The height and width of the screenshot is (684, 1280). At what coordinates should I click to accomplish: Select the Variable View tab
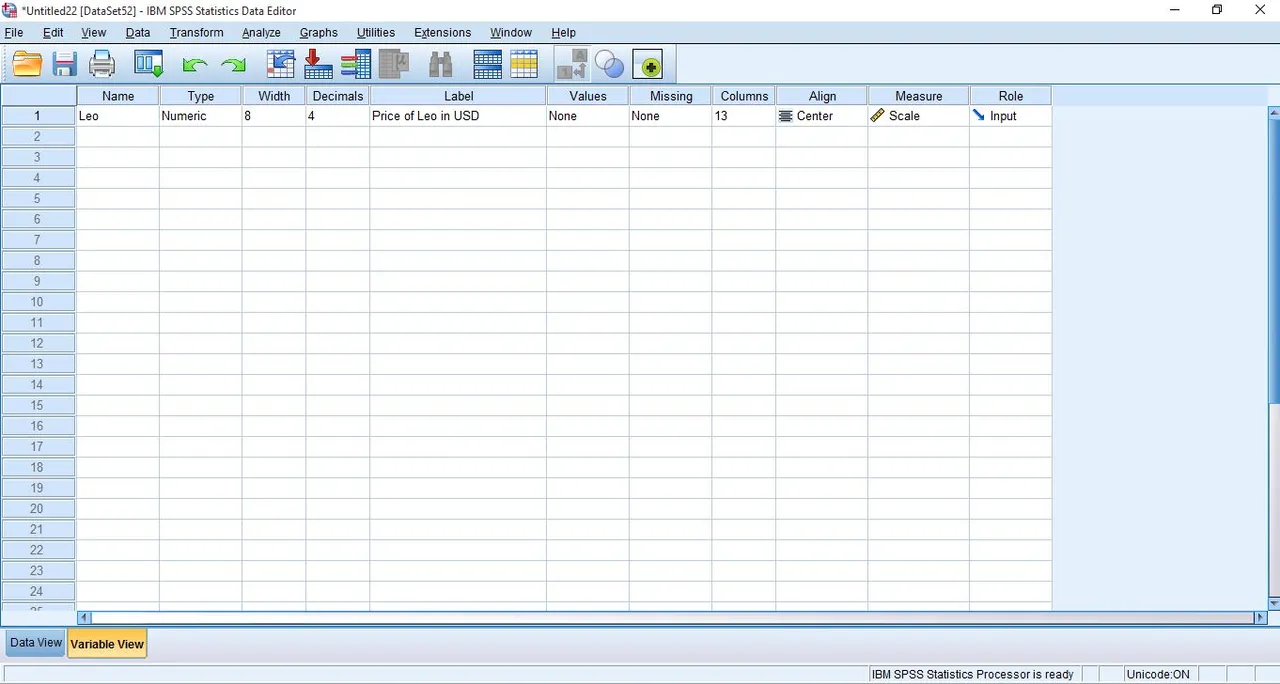coord(107,644)
